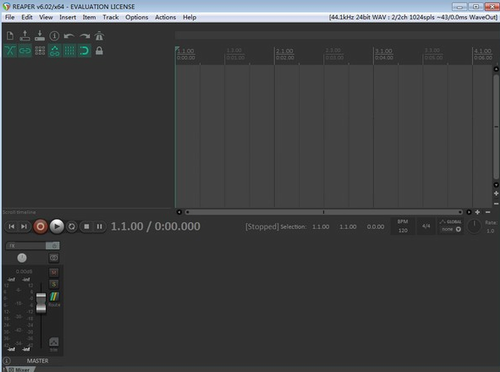Click the selection start 1.1.00 field
500x372 pixels.
coord(321,227)
